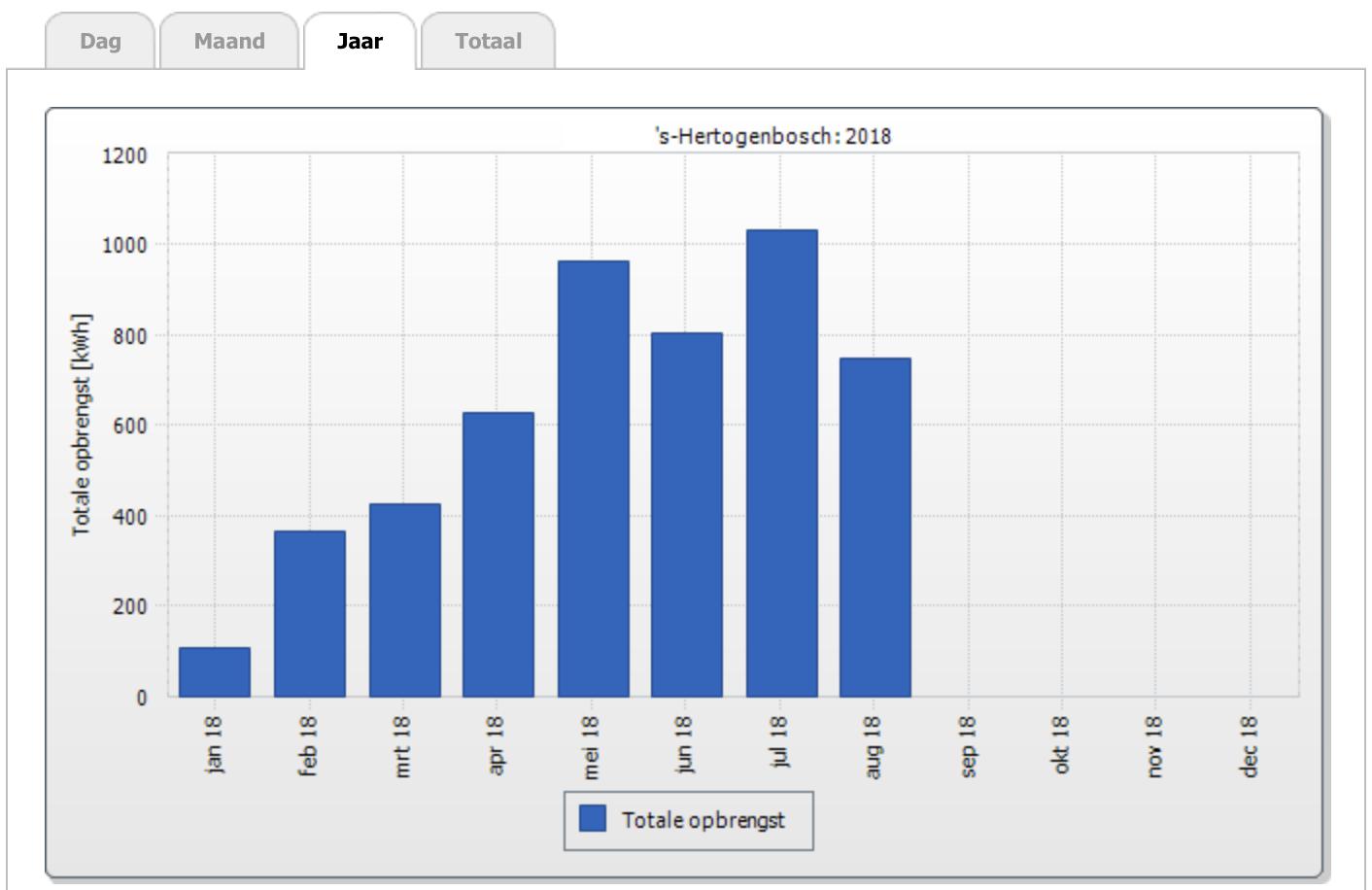Click the 's-Hertogenbosch: 2018 chart title
Screen dimensions: 1372x890
(x=774, y=135)
